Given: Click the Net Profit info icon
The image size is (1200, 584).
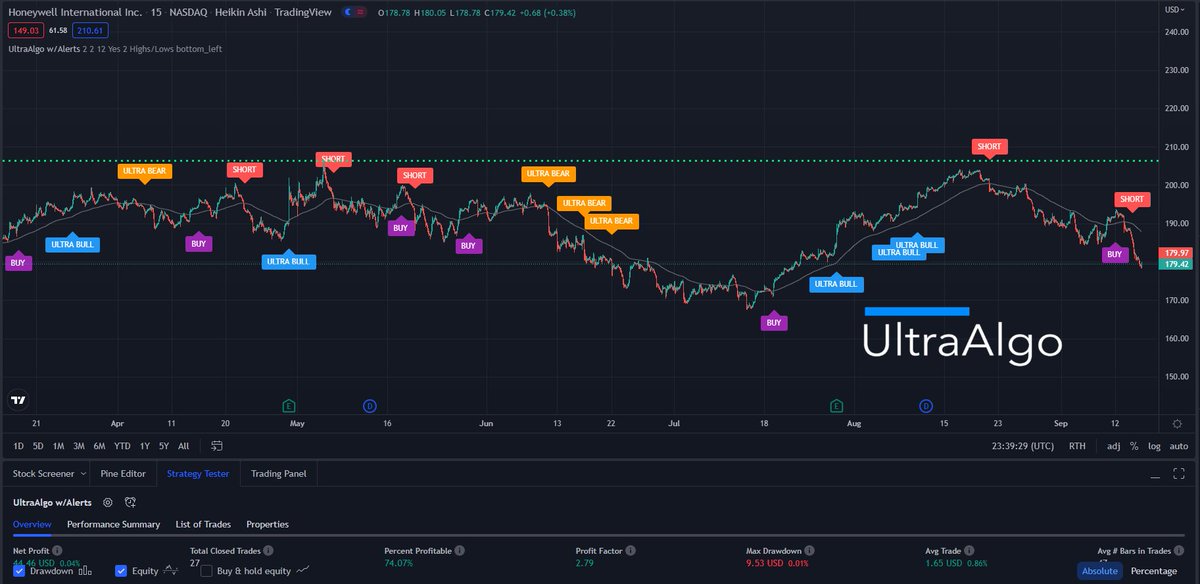Looking at the screenshot, I should click(57, 551).
